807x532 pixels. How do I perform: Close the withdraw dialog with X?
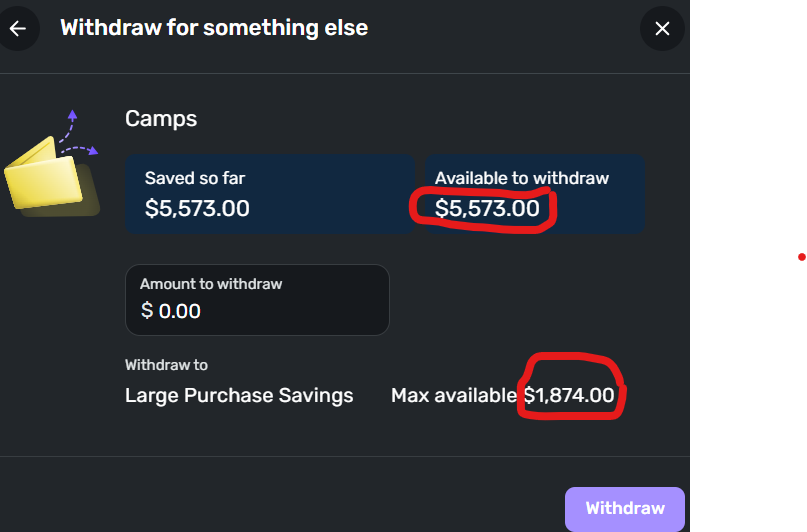(x=662, y=28)
